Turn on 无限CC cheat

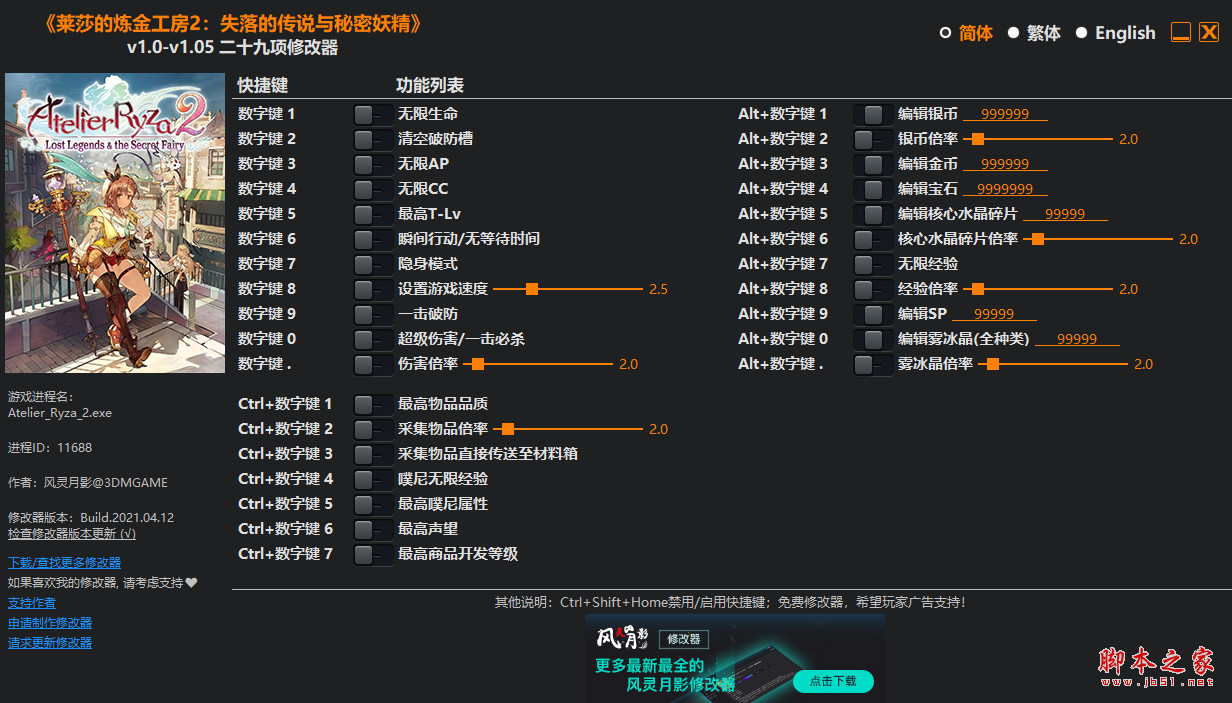pyautogui.click(x=373, y=189)
